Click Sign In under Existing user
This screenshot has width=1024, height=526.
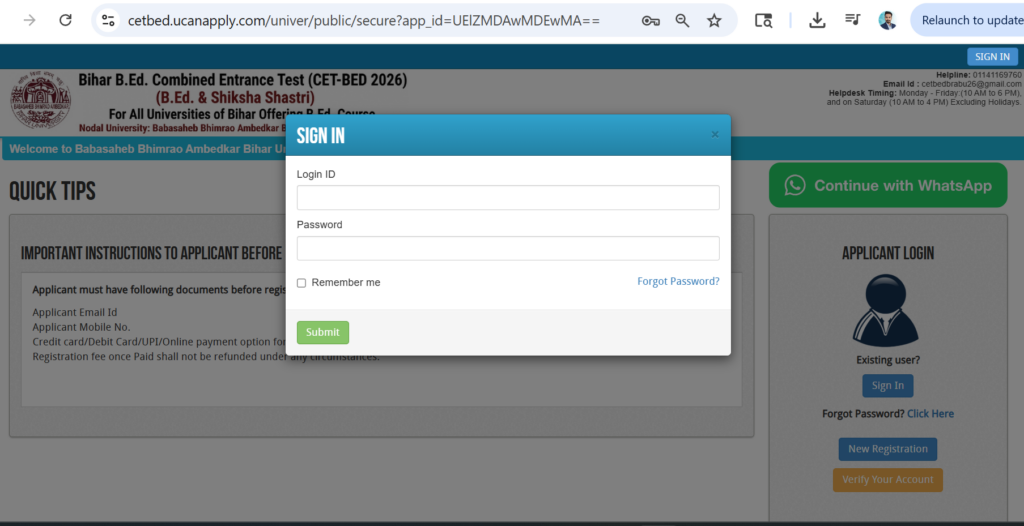click(888, 386)
